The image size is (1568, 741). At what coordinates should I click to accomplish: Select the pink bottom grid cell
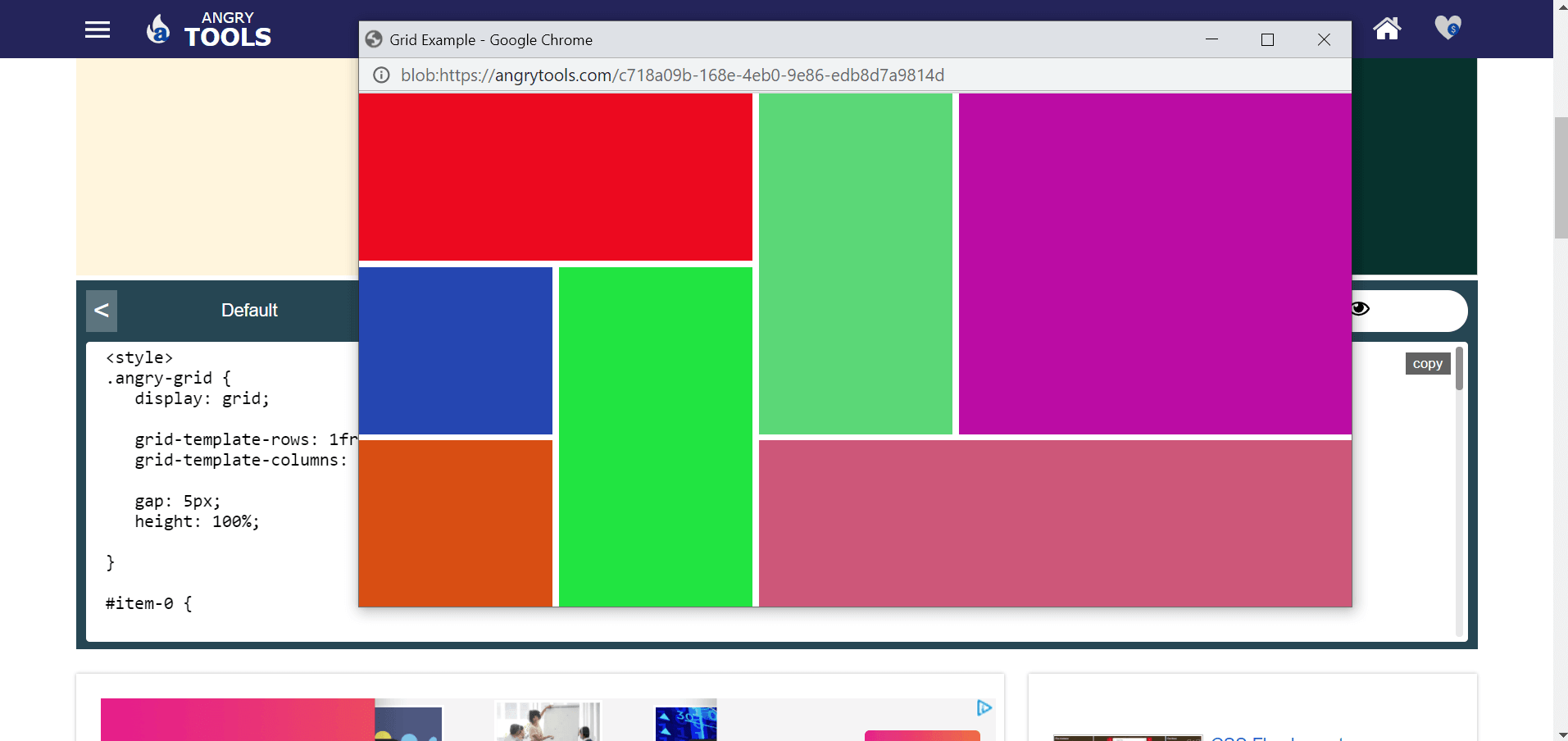[x=1055, y=523]
